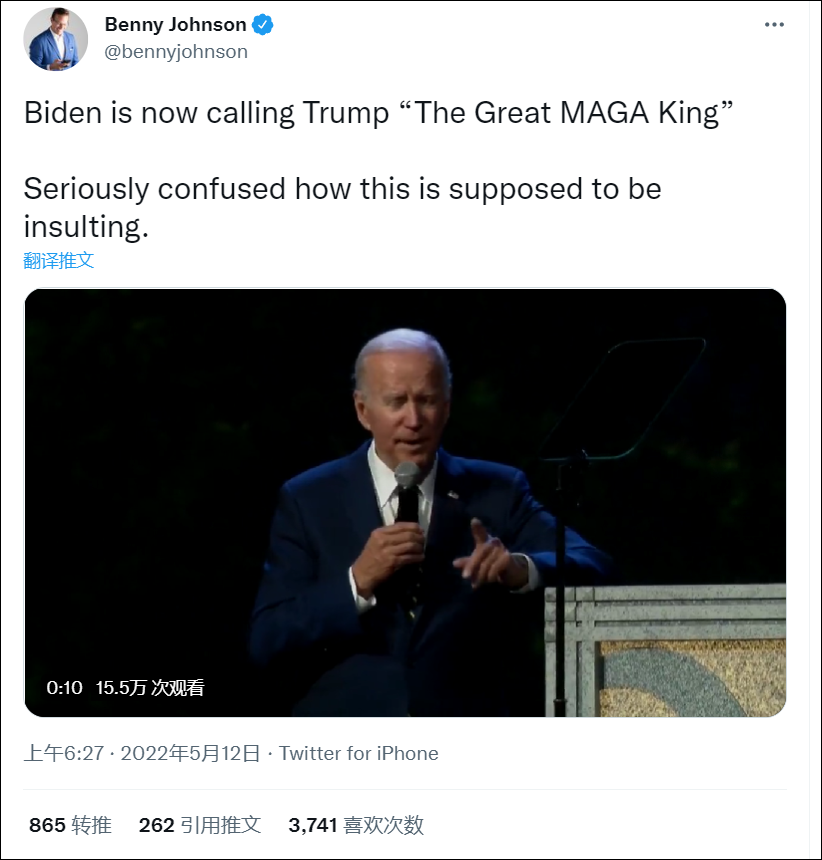
Task: Play the Biden speech video
Action: pos(405,502)
